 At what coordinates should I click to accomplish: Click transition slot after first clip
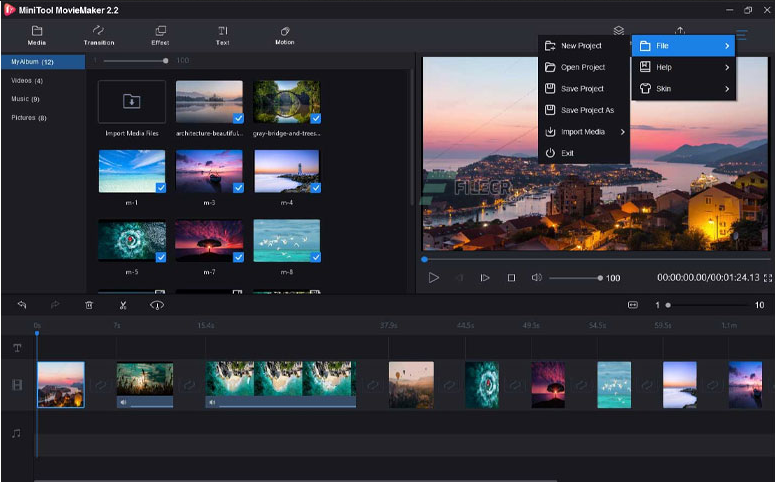point(101,385)
